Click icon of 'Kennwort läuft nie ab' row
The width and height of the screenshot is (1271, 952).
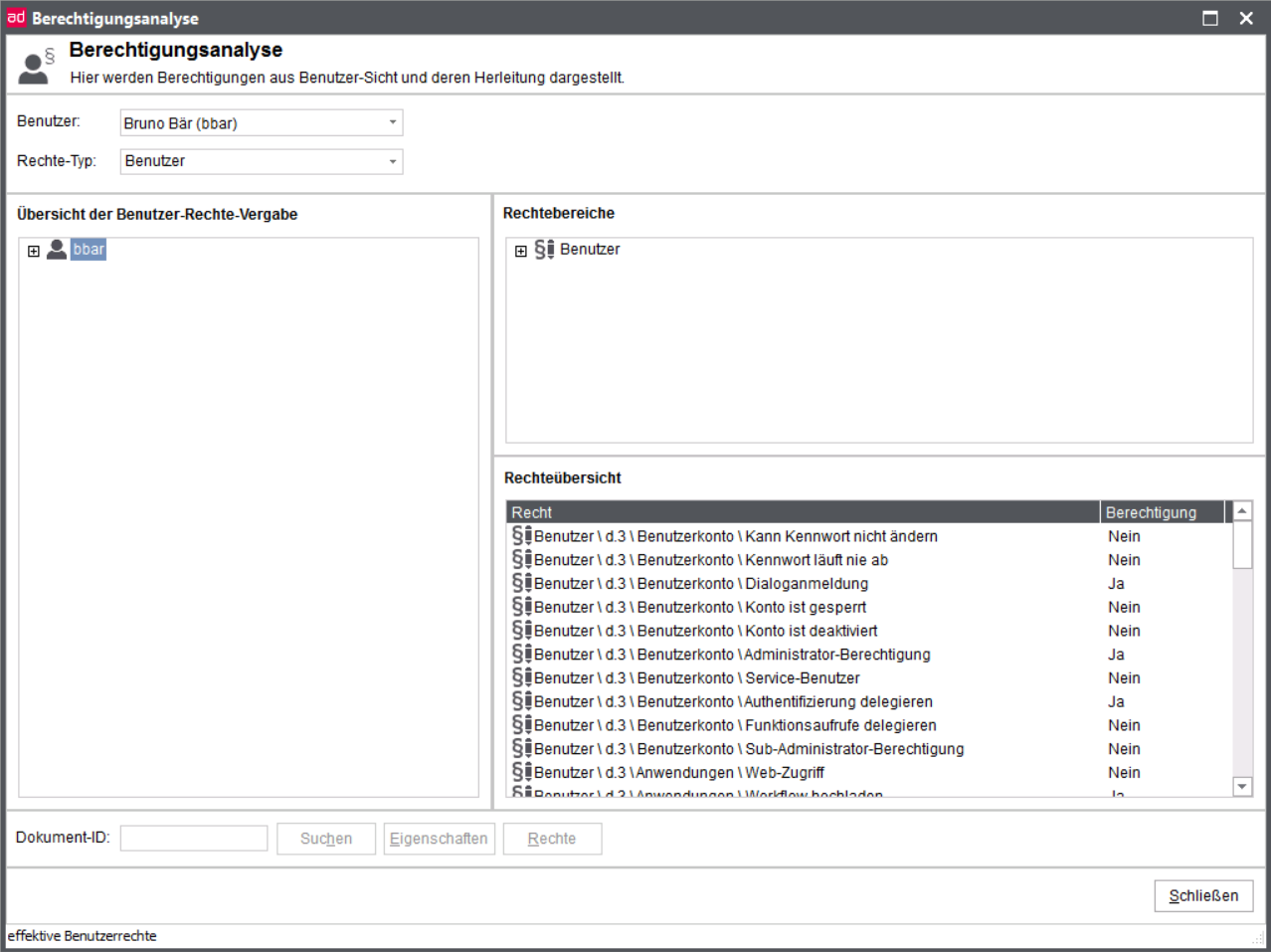[522, 560]
